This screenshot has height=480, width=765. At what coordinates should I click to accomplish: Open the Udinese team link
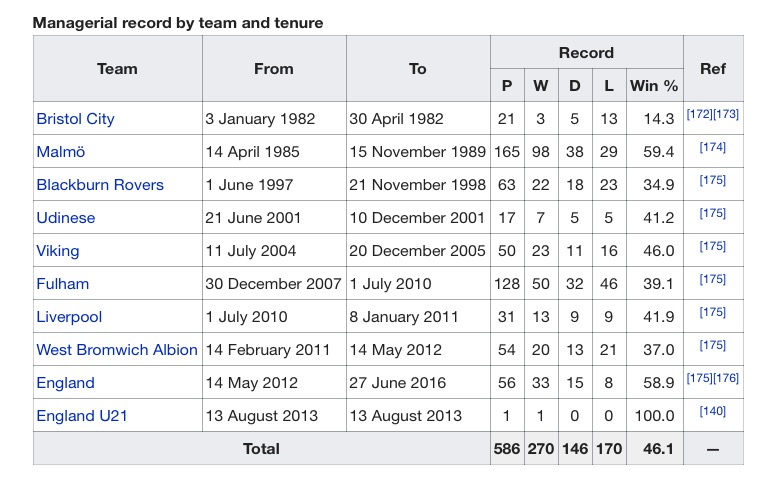(x=67, y=218)
